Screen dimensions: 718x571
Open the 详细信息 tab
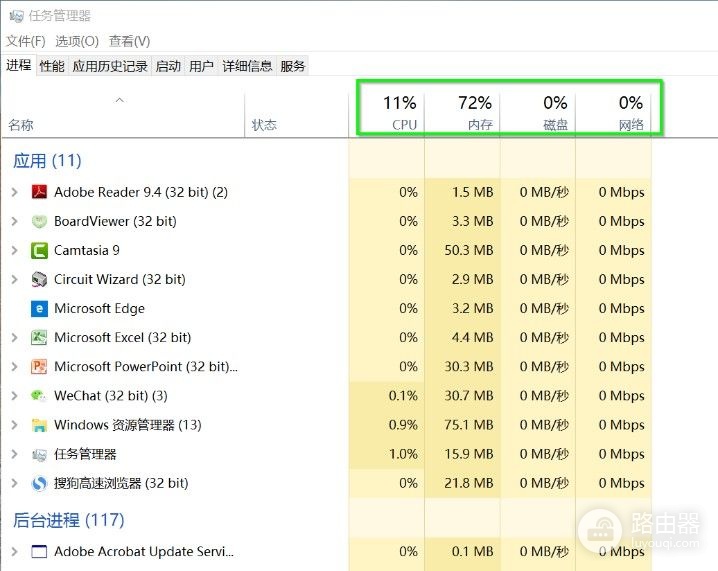[x=247, y=66]
